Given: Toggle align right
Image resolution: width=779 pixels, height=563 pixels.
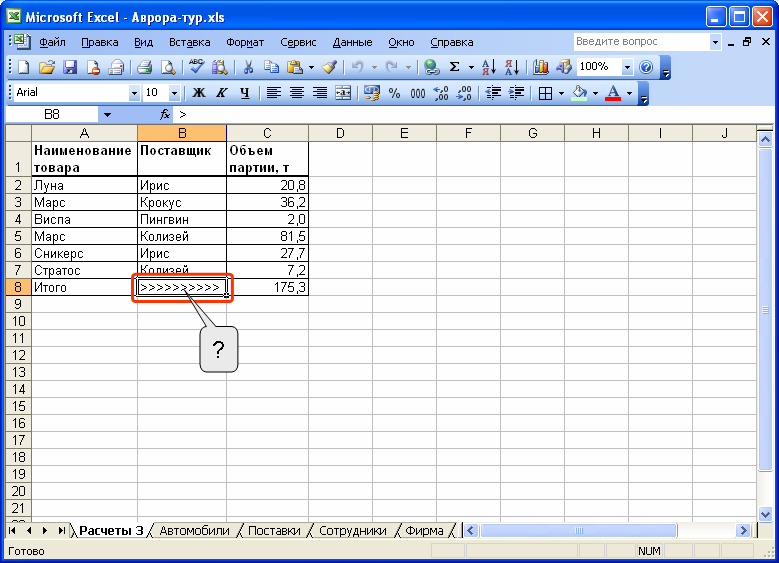Looking at the screenshot, I should click(x=320, y=92).
